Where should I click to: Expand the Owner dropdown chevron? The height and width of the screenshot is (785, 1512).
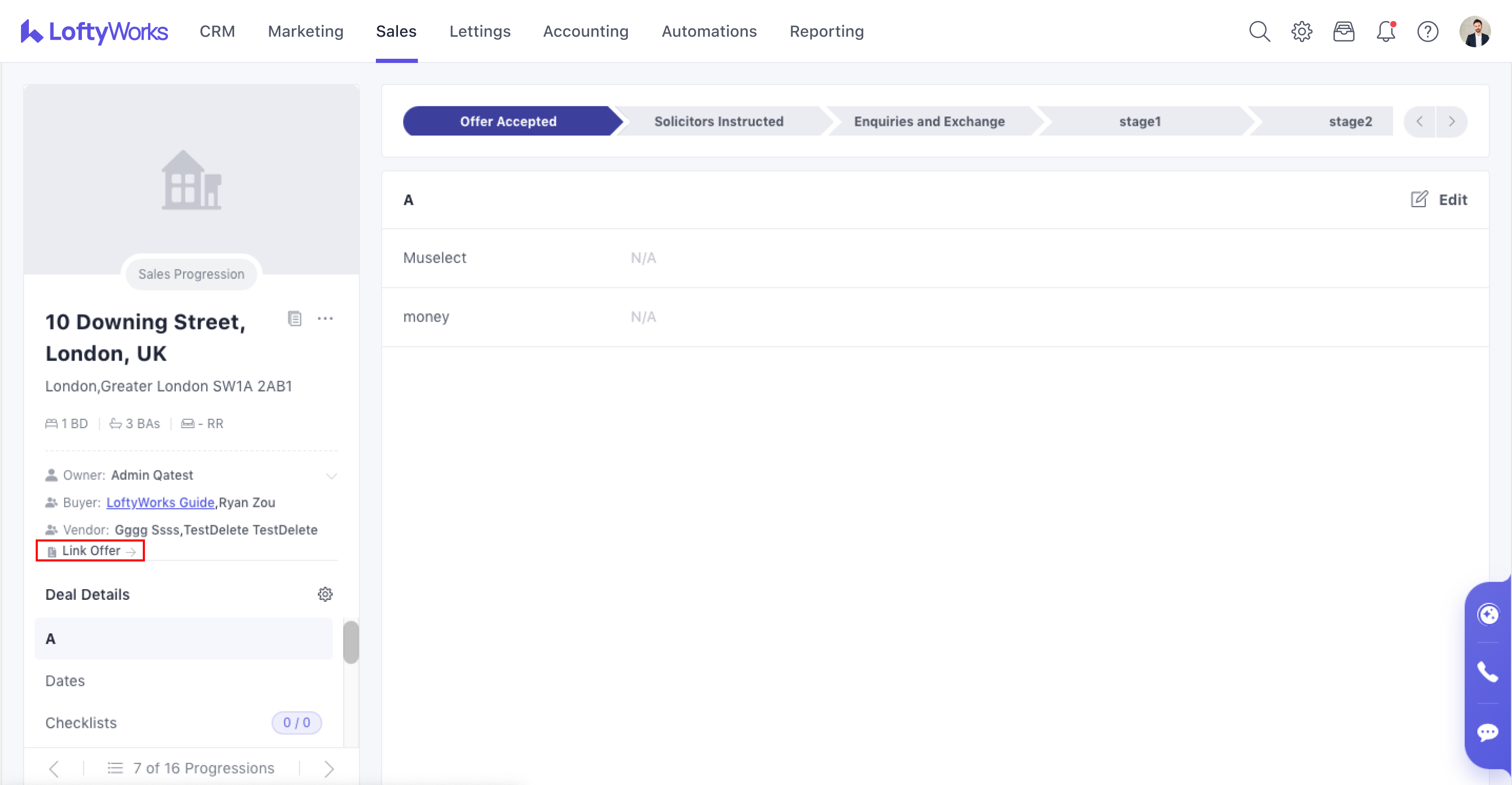tap(332, 475)
